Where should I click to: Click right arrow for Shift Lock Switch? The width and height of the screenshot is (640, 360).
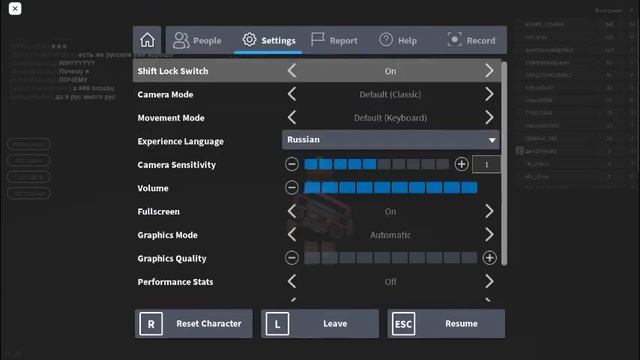489,71
